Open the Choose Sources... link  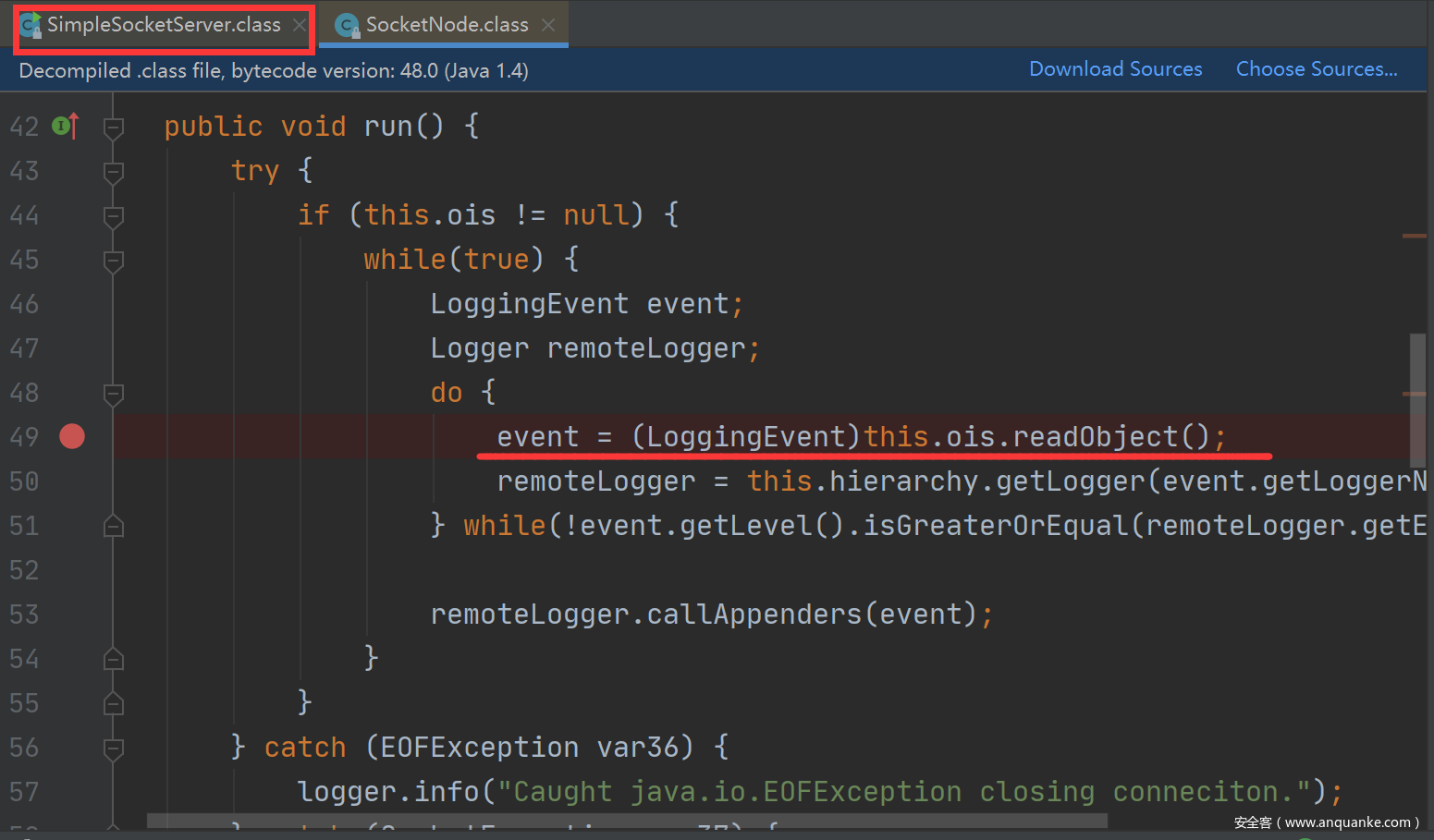[x=1316, y=69]
